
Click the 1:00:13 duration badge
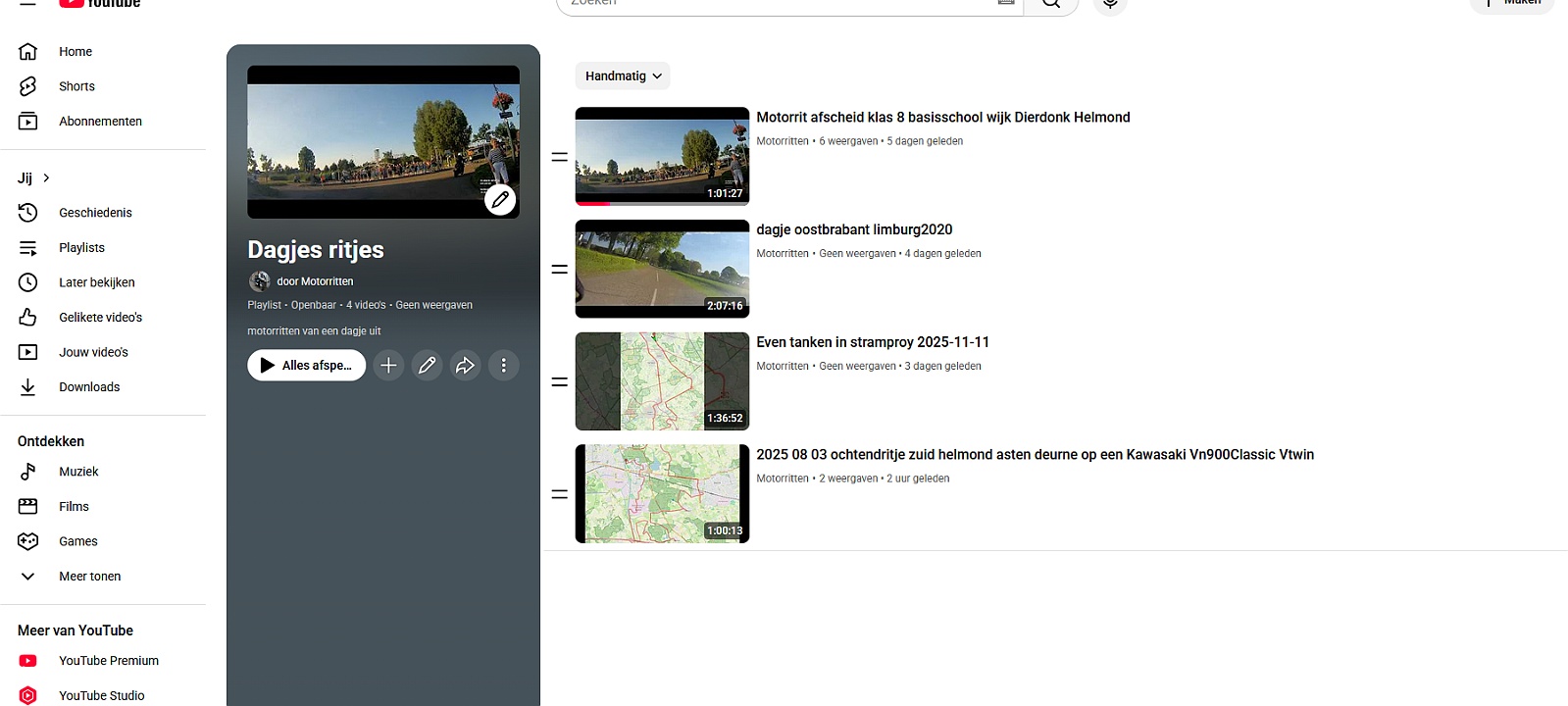725,530
